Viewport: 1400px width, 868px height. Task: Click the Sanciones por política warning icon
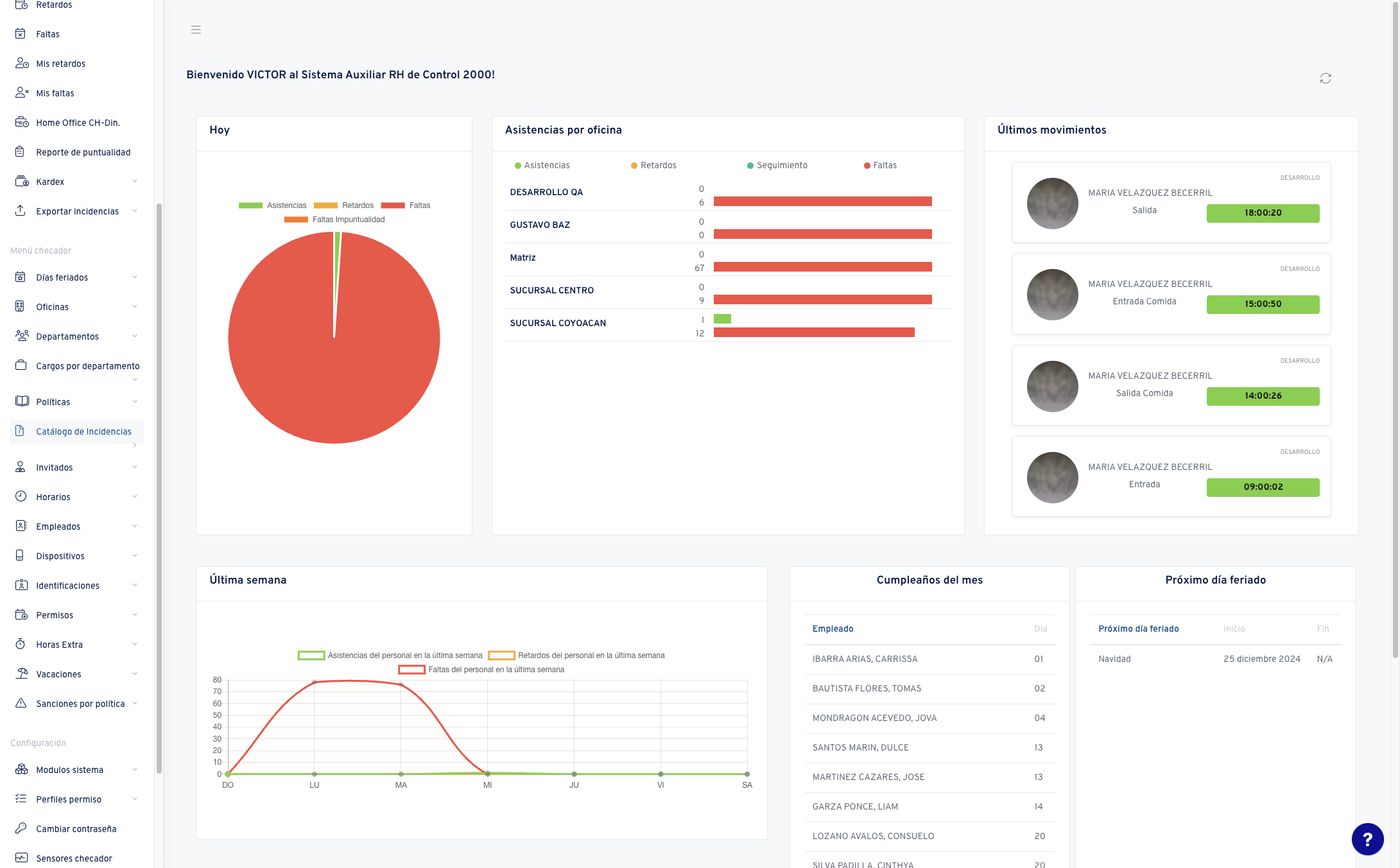[21, 703]
